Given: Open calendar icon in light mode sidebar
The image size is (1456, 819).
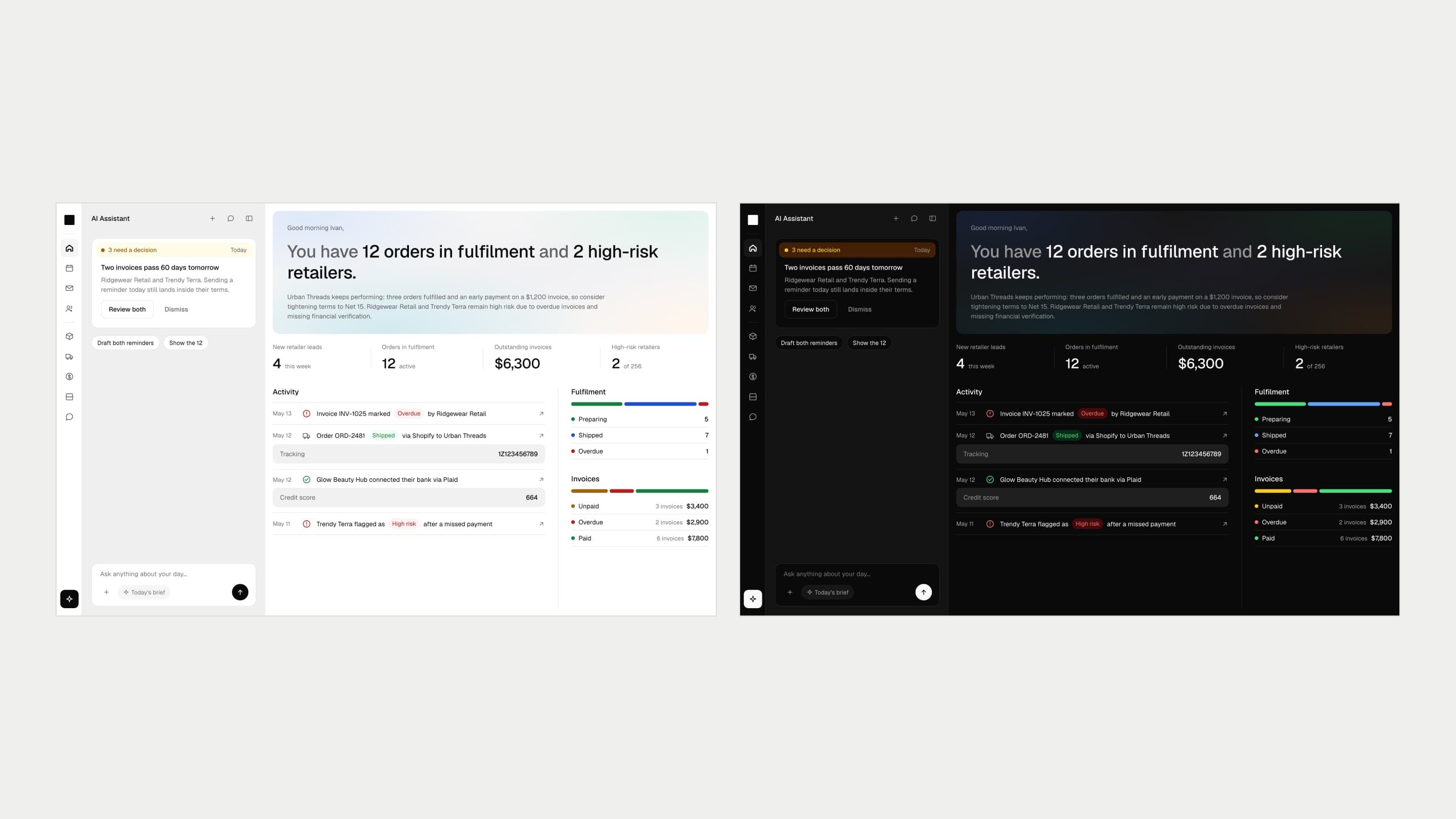Looking at the screenshot, I should [x=70, y=268].
